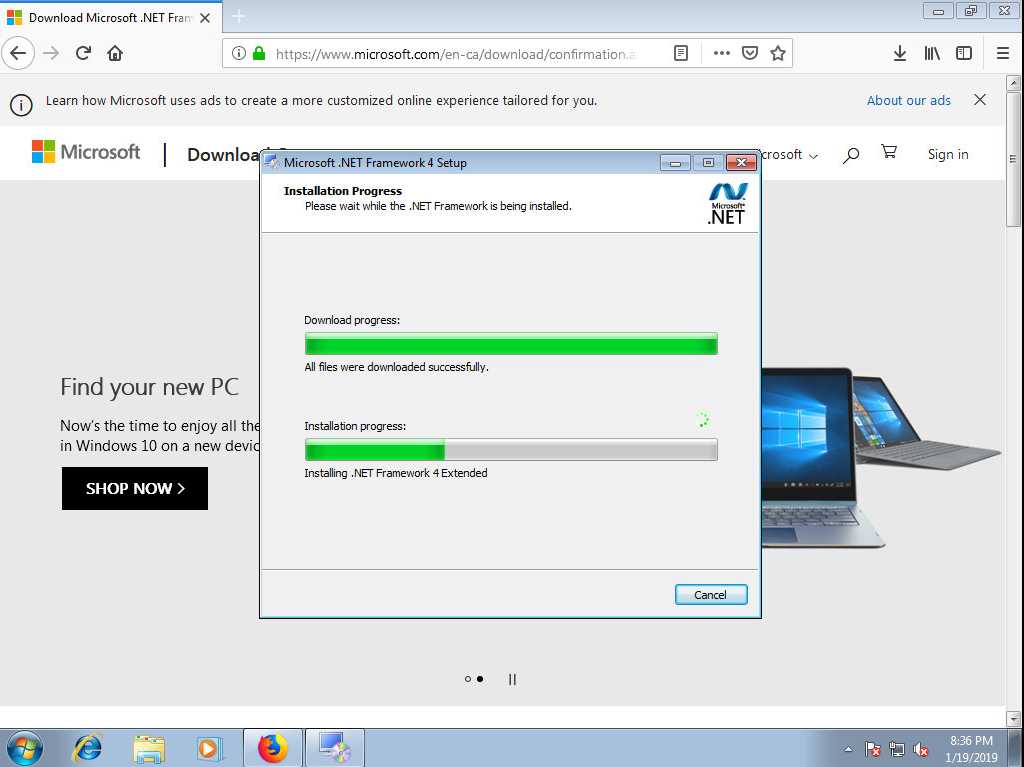
Task: Open network status tray icon
Action: pyautogui.click(x=897, y=749)
